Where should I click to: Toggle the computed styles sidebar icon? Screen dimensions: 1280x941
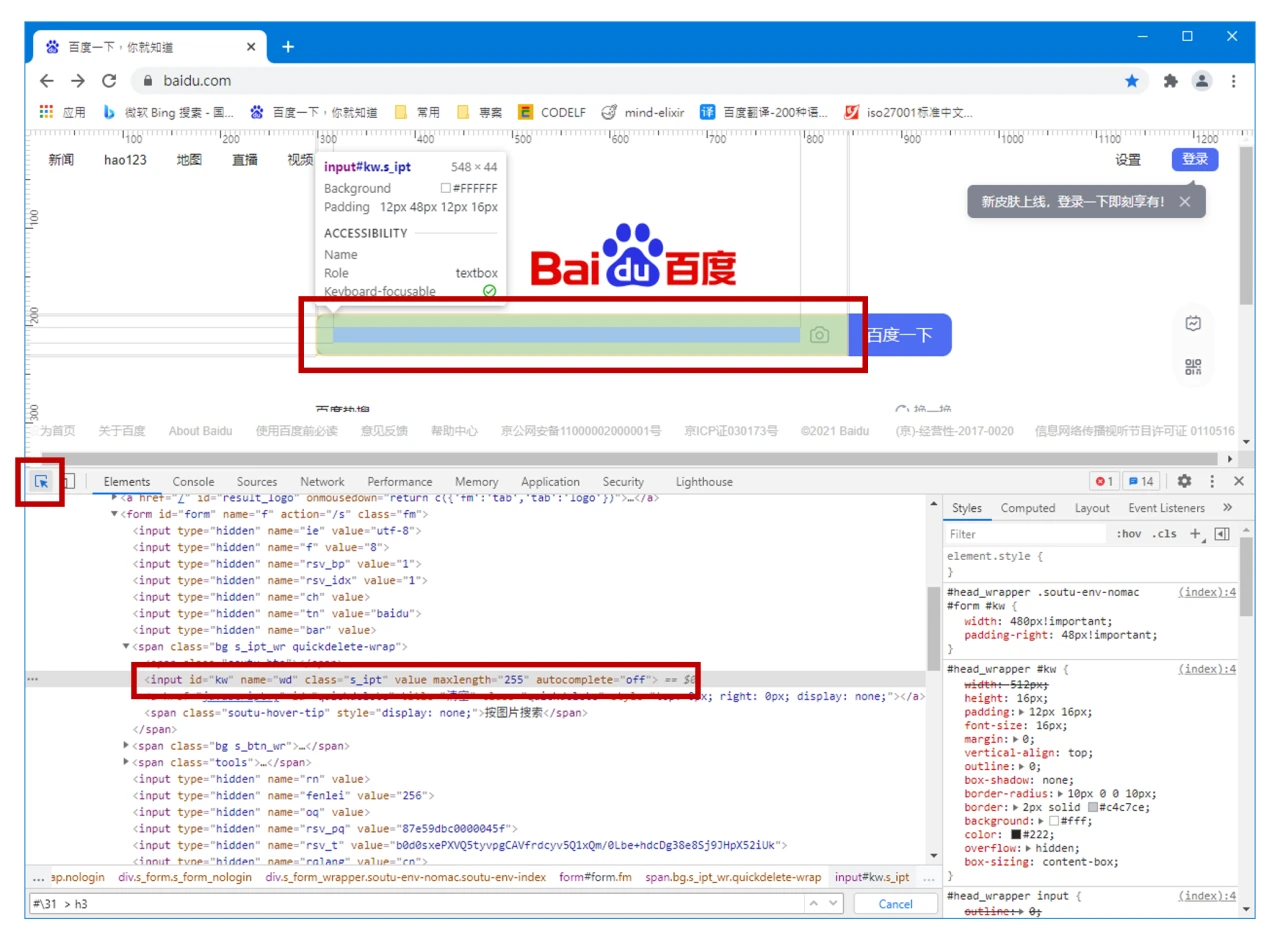click(1220, 535)
